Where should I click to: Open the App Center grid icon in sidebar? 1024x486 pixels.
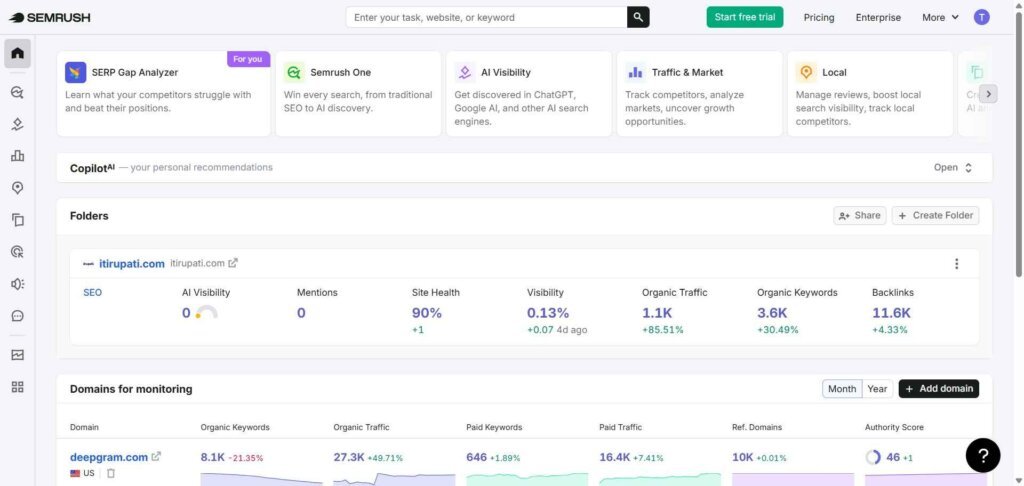coord(18,387)
